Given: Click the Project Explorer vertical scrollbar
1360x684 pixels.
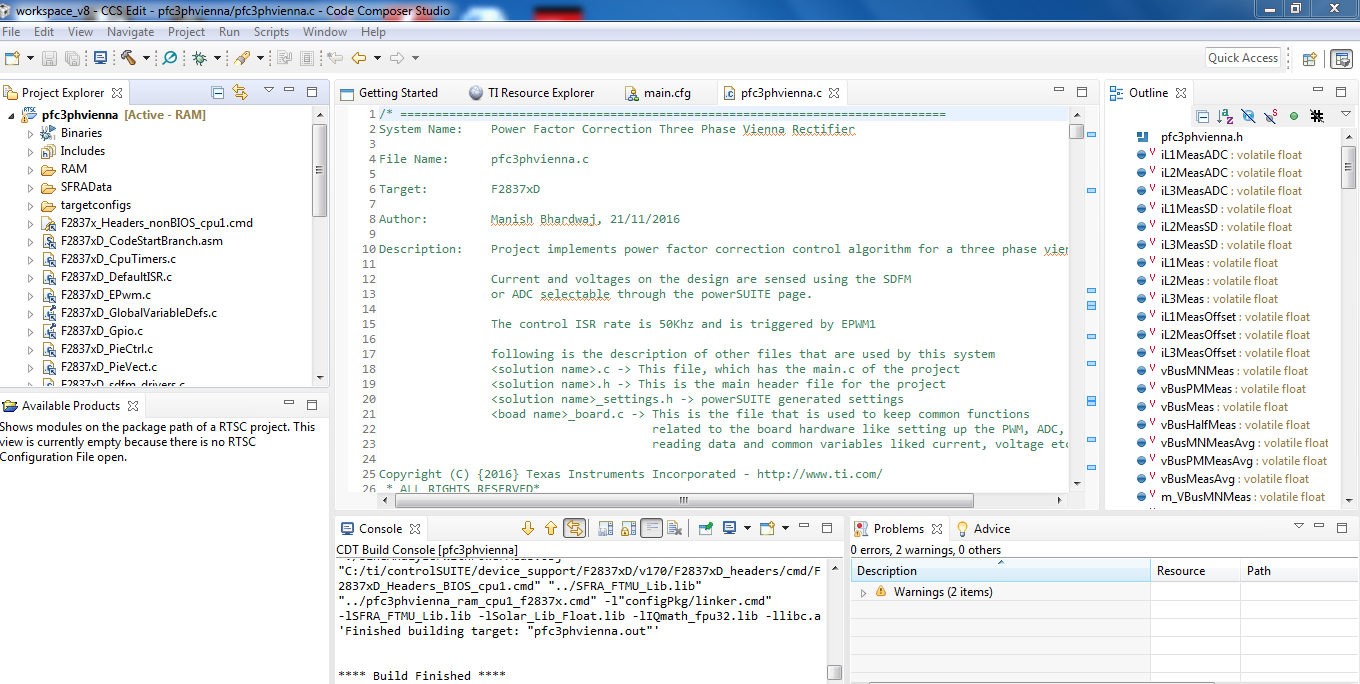Looking at the screenshot, I should pyautogui.click(x=320, y=170).
